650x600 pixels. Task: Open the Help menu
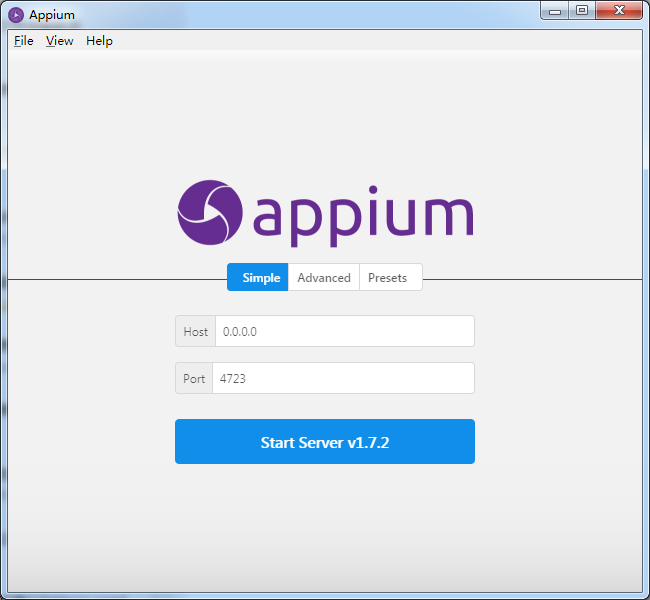pyautogui.click(x=99, y=41)
